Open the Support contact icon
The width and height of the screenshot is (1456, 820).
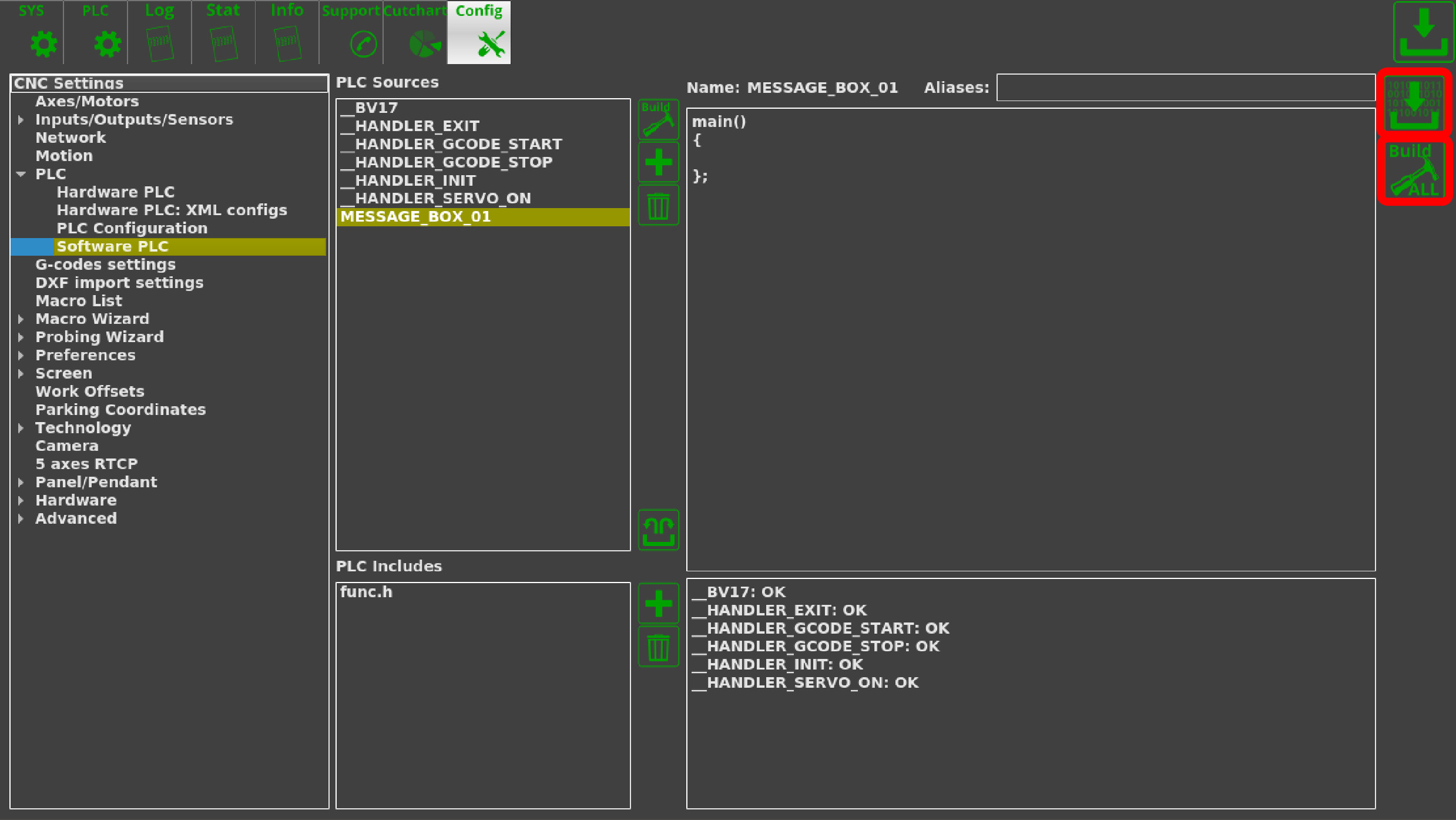362,42
